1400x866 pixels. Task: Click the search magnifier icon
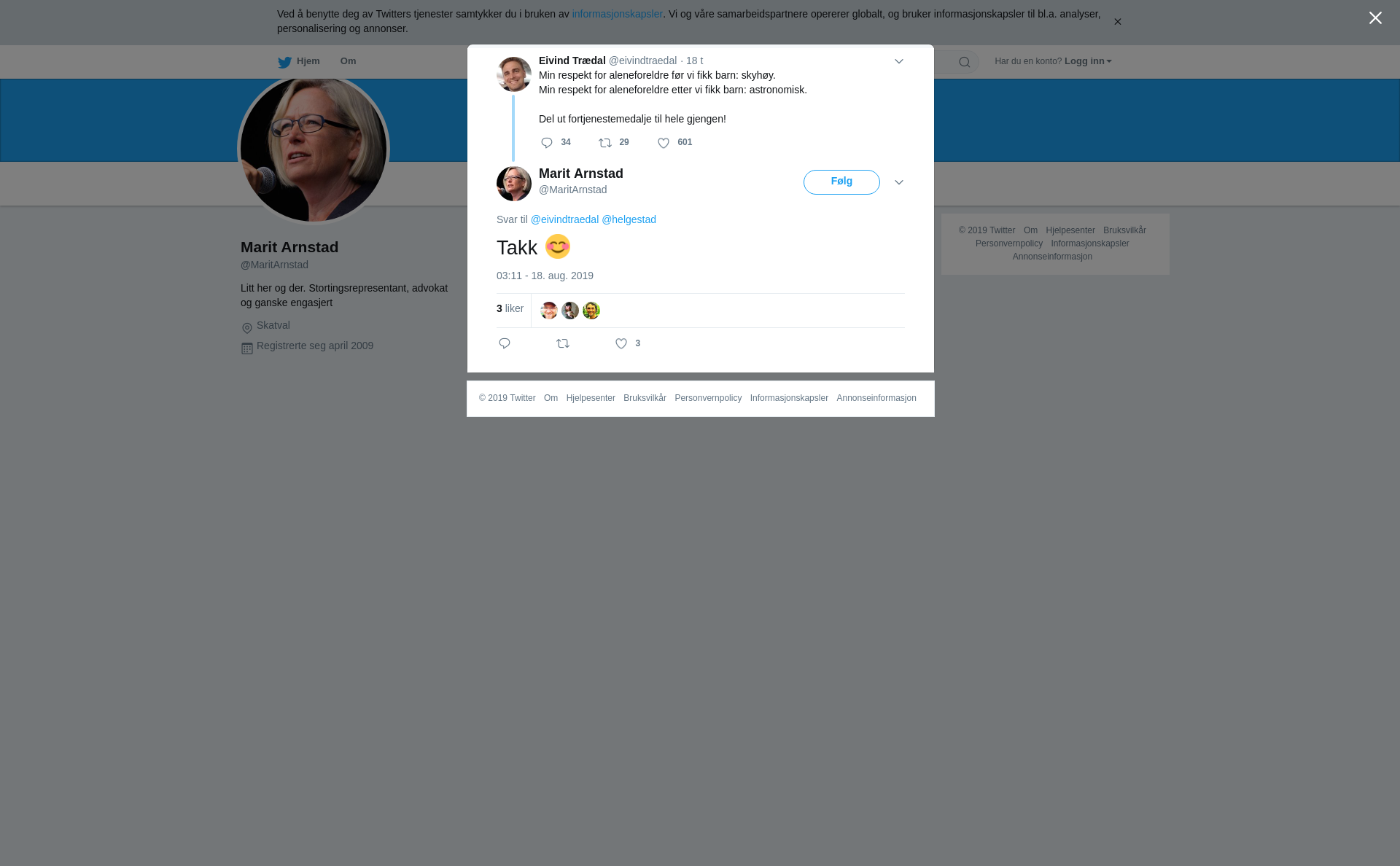pos(965,62)
